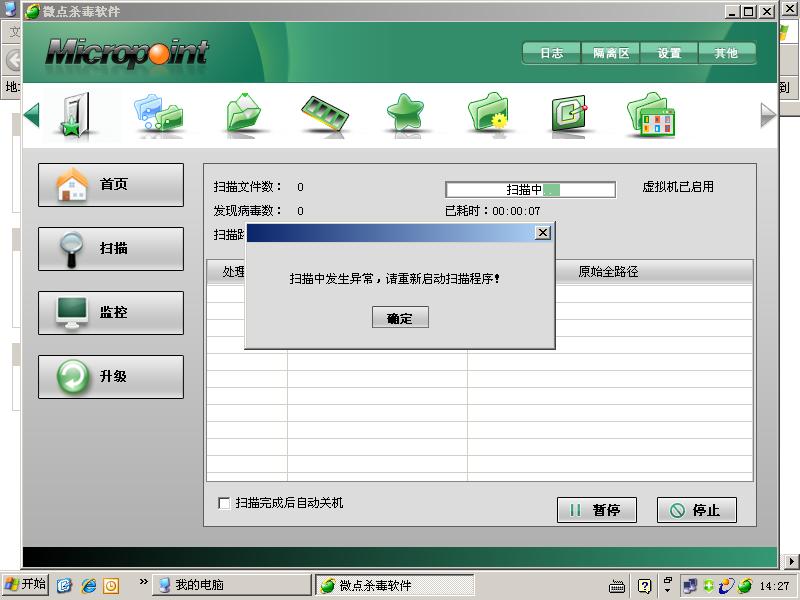Screen dimensions: 800x600
Task: Click the green square arrow icon
Action: point(569,114)
